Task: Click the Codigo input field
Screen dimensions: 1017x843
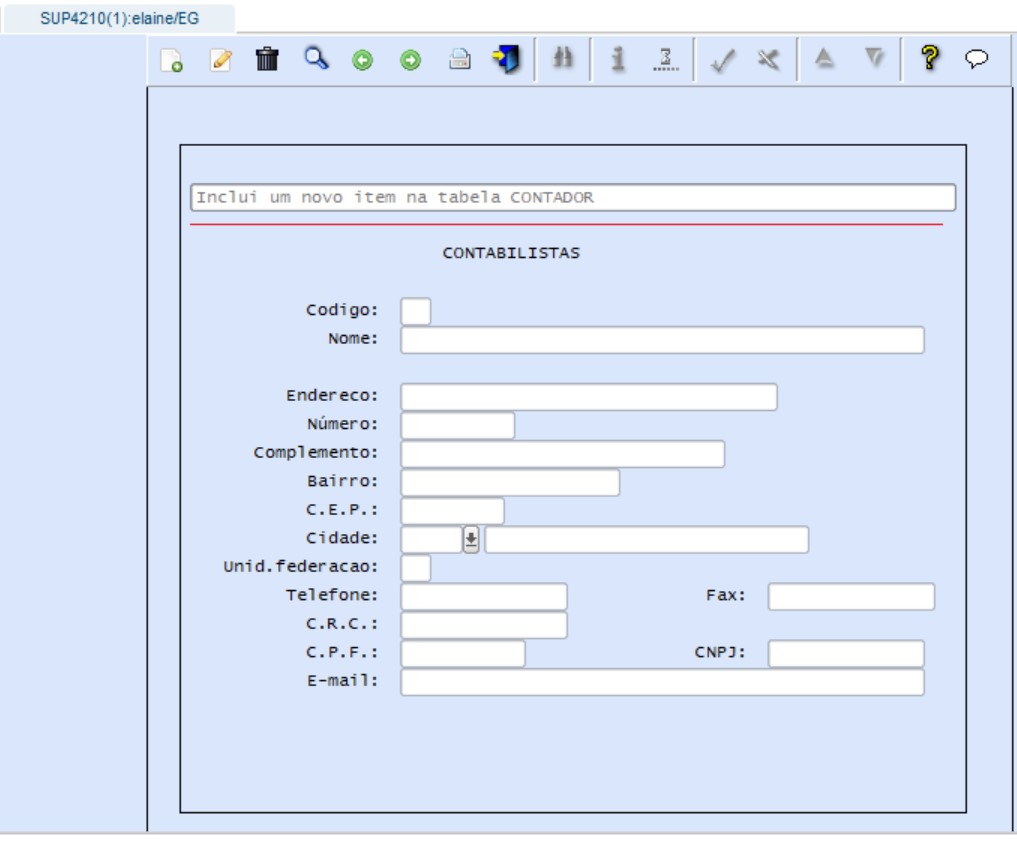Action: (x=416, y=311)
